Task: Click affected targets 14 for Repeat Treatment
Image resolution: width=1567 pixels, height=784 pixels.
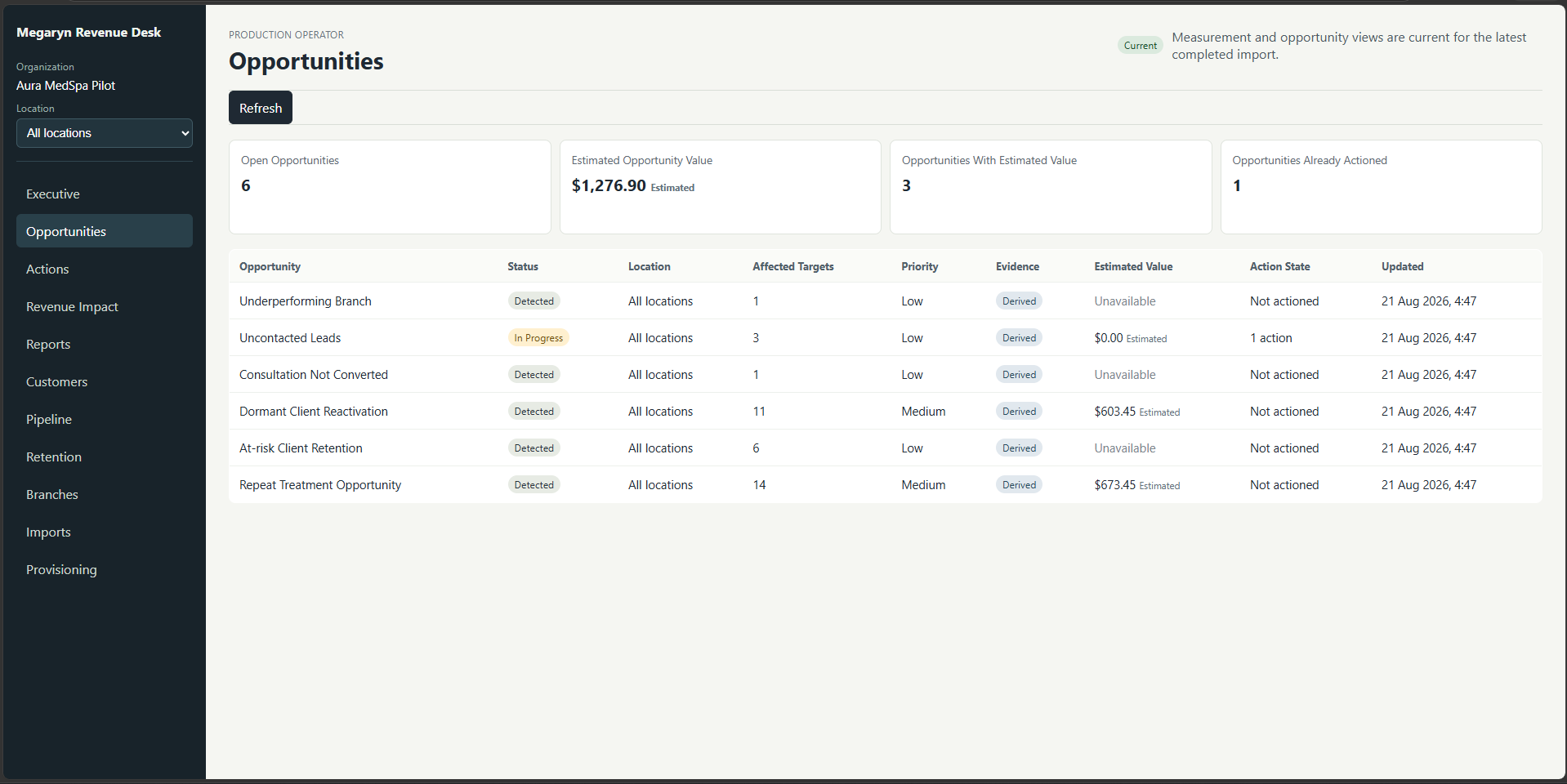Action: pyautogui.click(x=759, y=485)
